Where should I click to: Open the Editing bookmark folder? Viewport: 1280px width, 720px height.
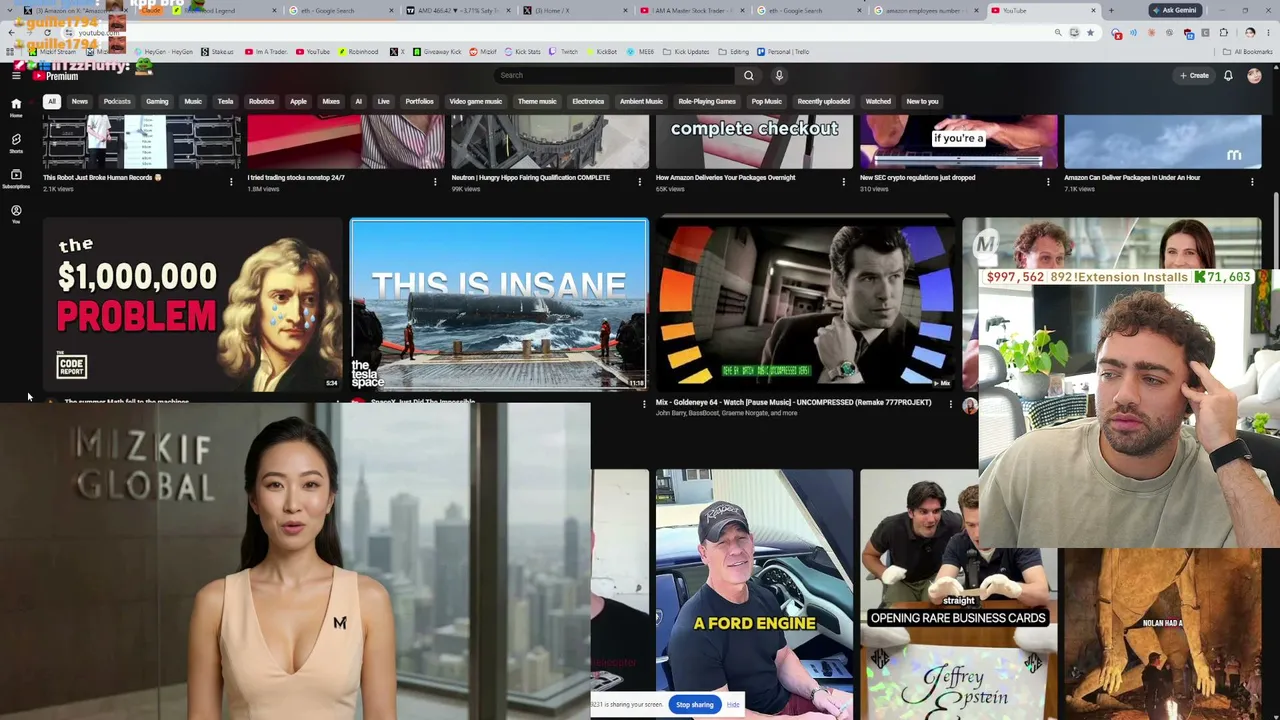(735, 52)
